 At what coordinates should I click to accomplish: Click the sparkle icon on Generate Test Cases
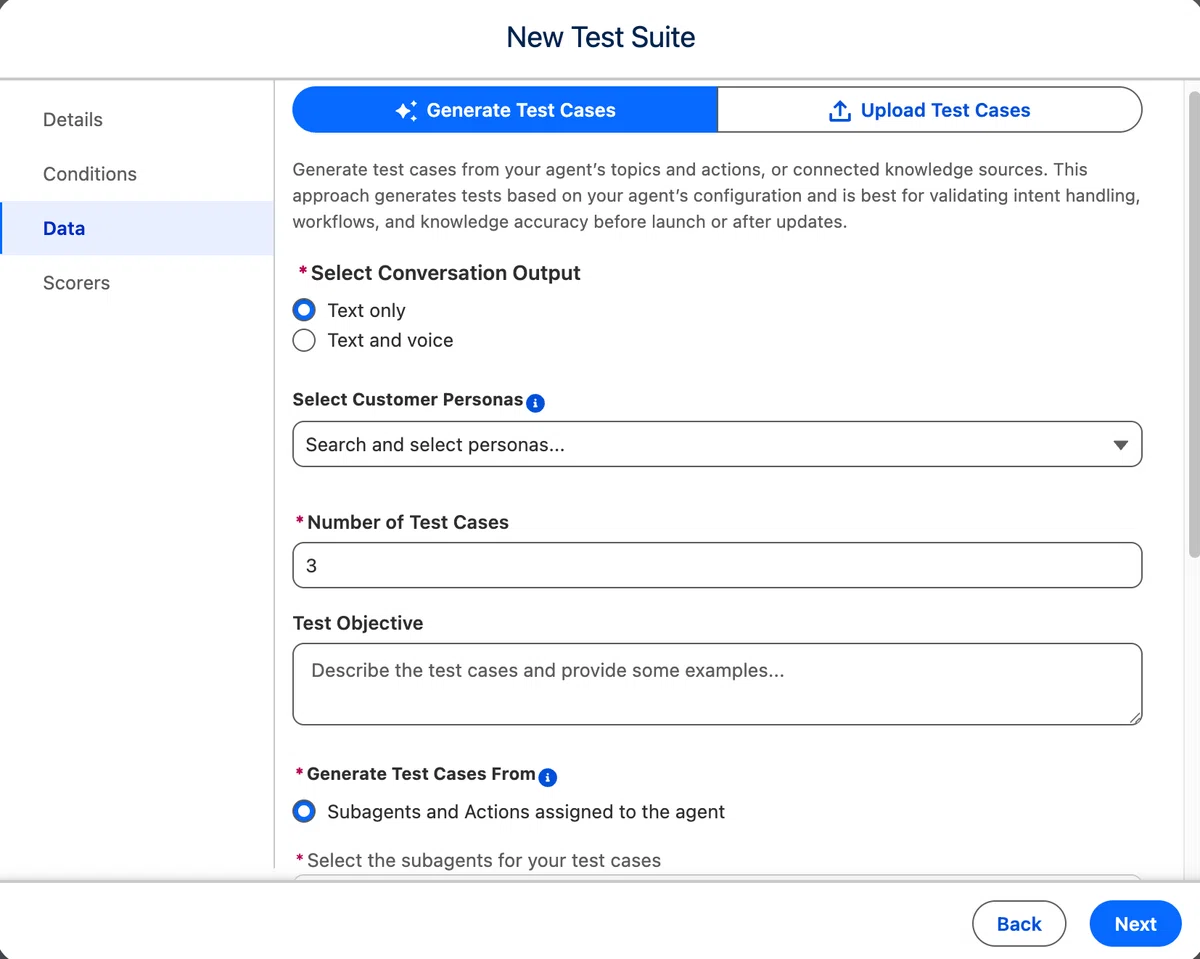point(406,111)
